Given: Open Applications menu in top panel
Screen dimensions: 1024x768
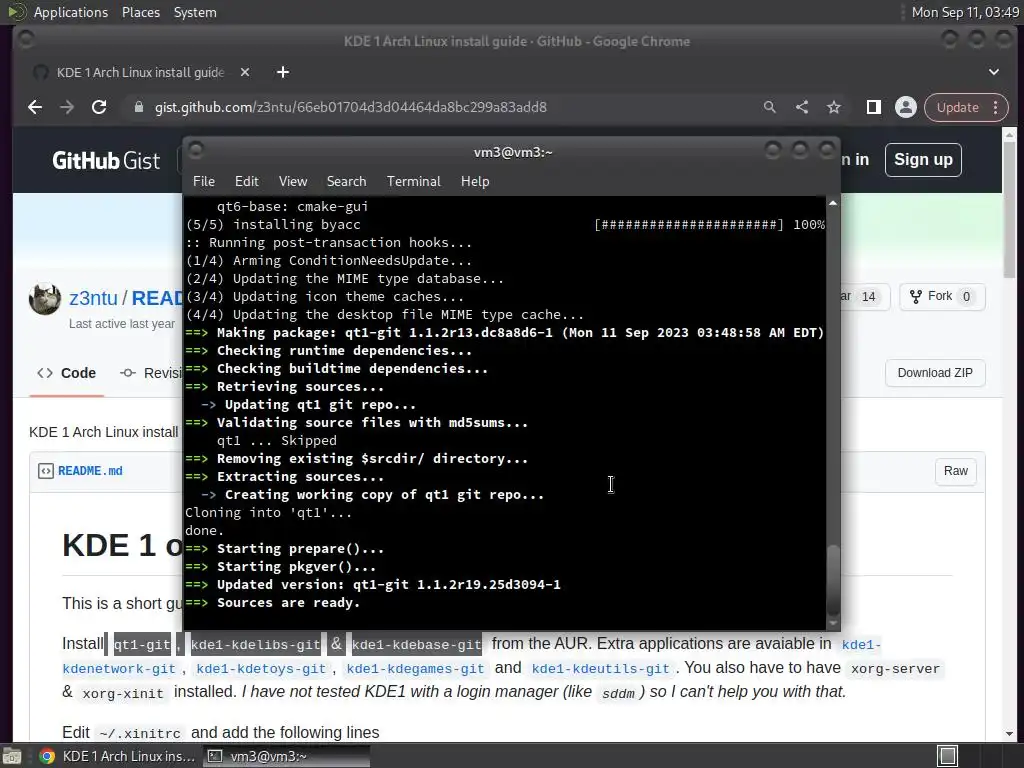Looking at the screenshot, I should [x=71, y=12].
